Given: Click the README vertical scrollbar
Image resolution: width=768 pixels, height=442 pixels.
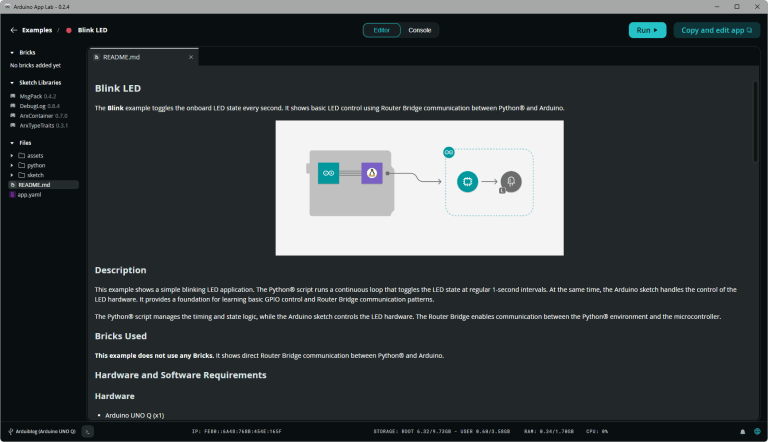Looking at the screenshot, I should coord(755,122).
